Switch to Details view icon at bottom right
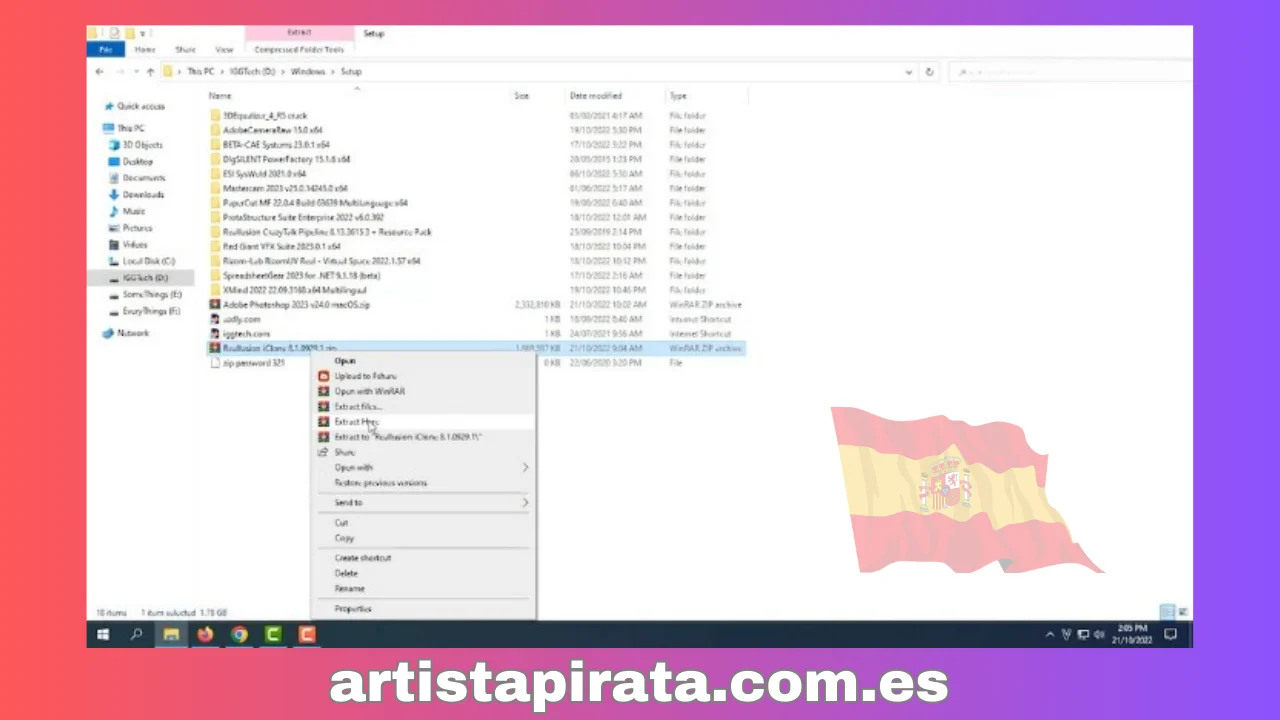Viewport: 1280px width, 720px height. tap(1167, 612)
